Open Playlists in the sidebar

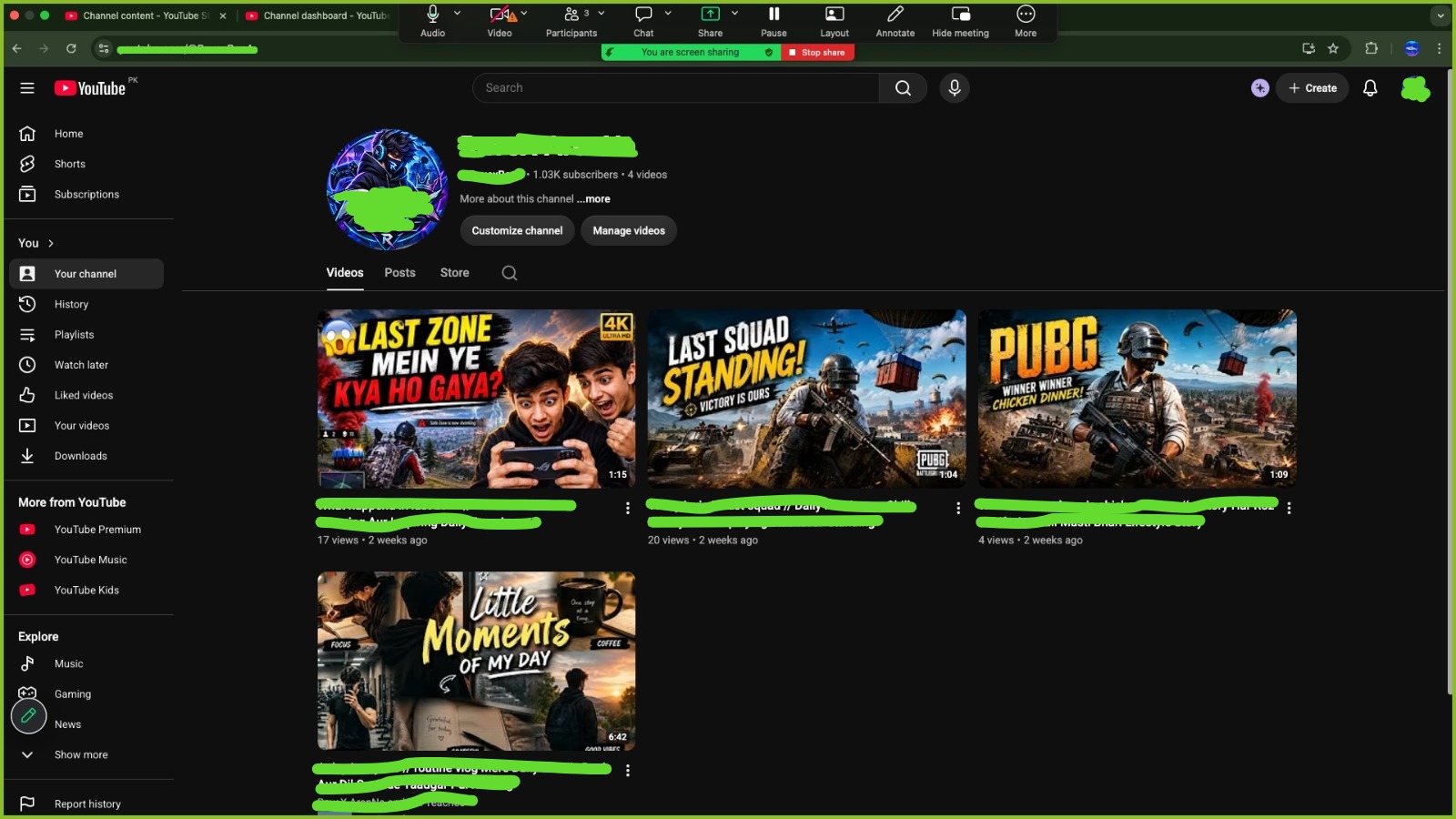pyautogui.click(x=86, y=335)
